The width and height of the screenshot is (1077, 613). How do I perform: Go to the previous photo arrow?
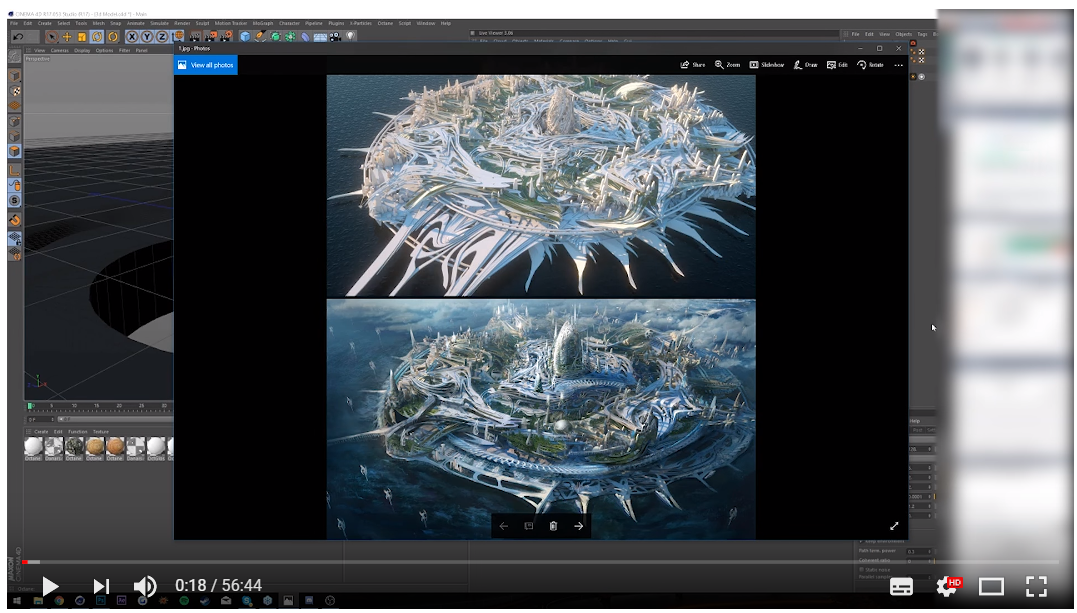click(503, 526)
